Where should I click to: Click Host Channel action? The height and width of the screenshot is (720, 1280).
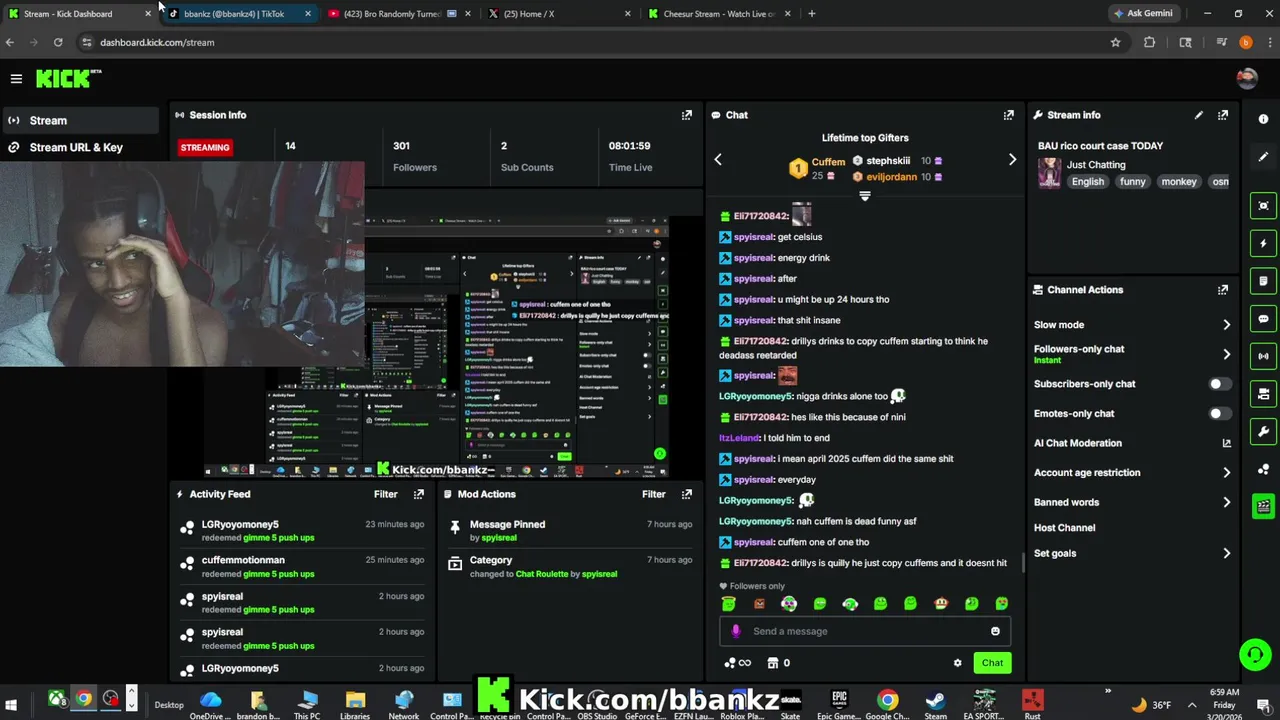1064,528
